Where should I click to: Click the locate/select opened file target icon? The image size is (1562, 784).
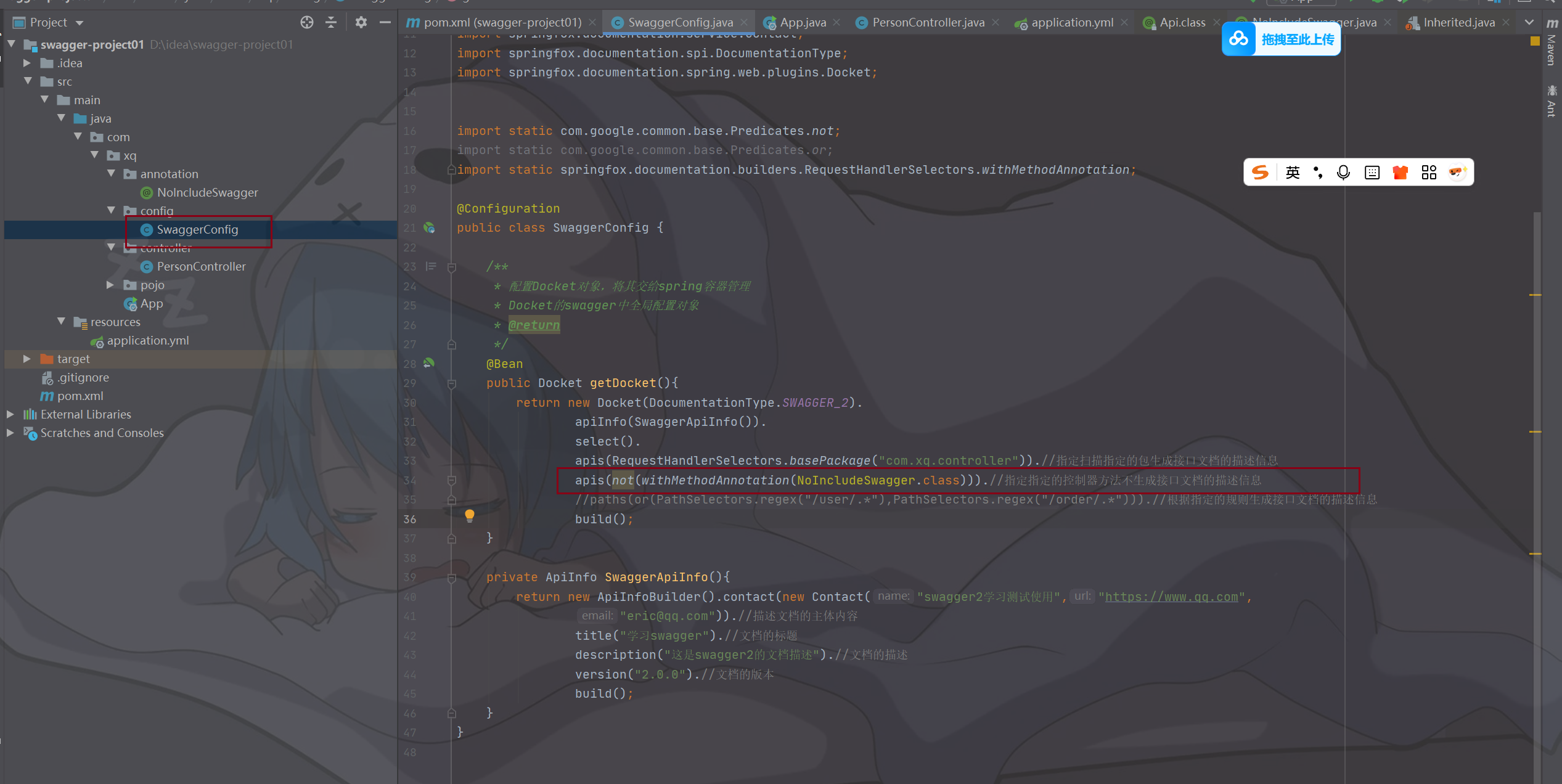306,23
